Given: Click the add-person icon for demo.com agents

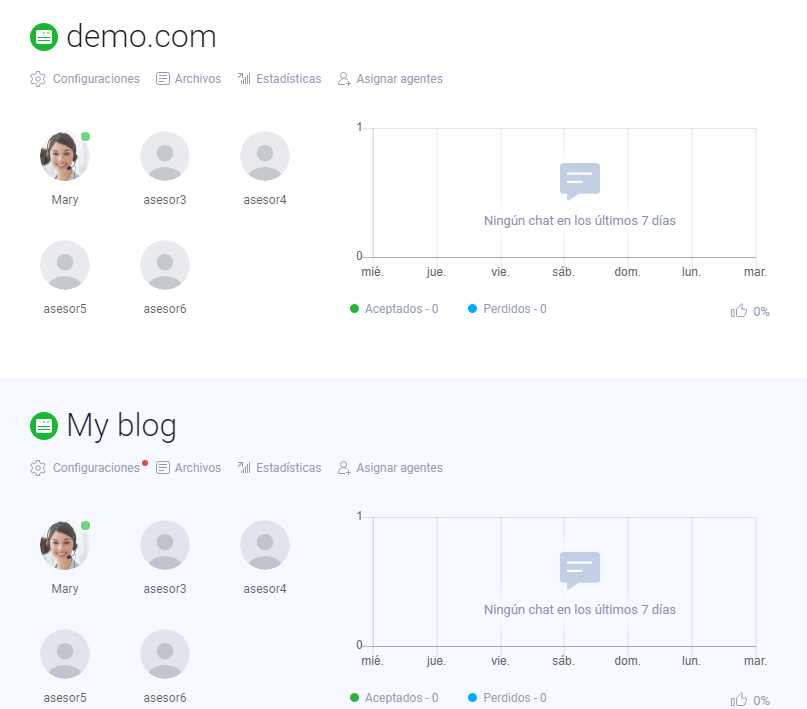Looking at the screenshot, I should pyautogui.click(x=344, y=79).
